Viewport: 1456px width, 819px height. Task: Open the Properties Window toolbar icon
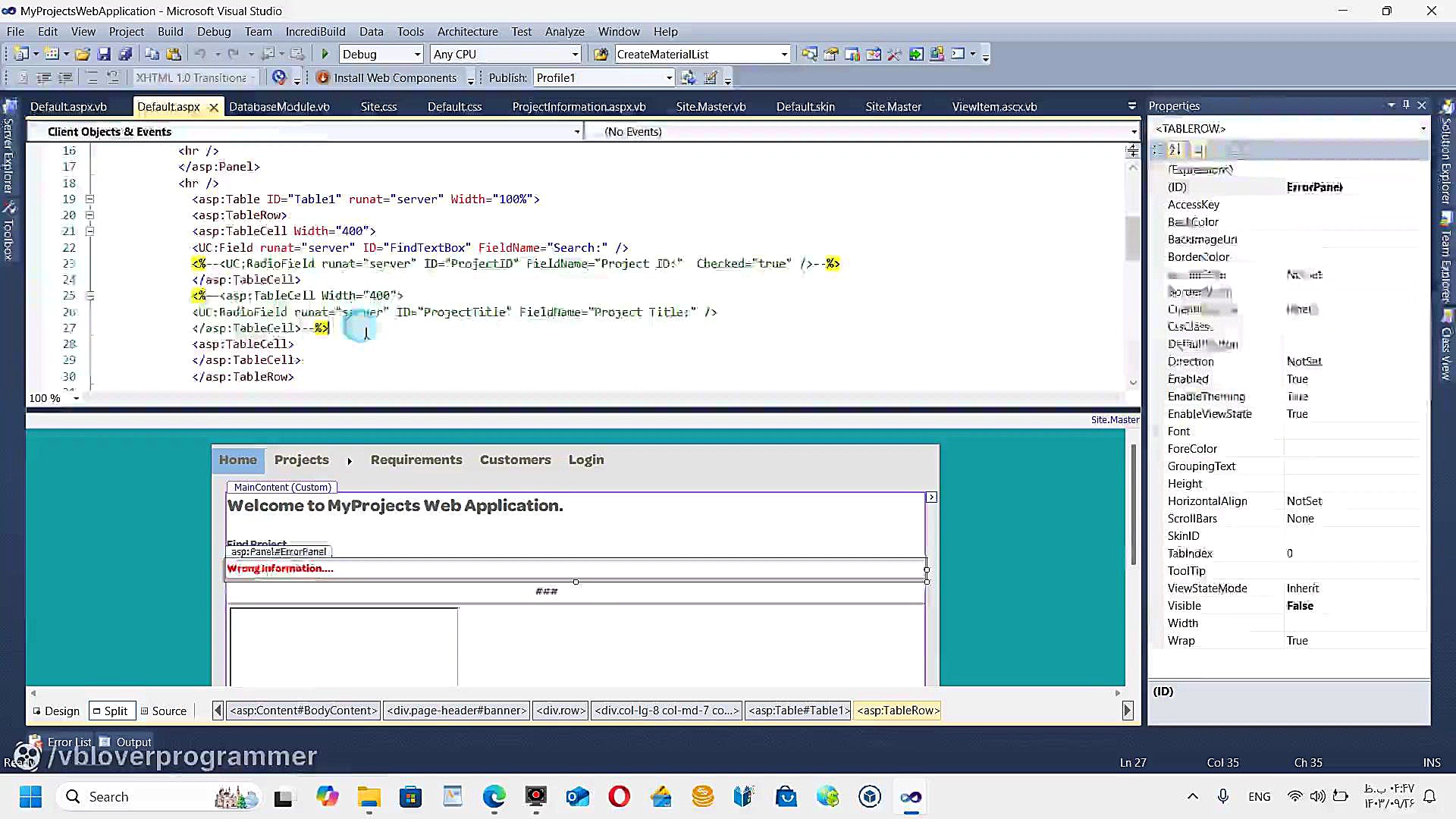coord(830,54)
